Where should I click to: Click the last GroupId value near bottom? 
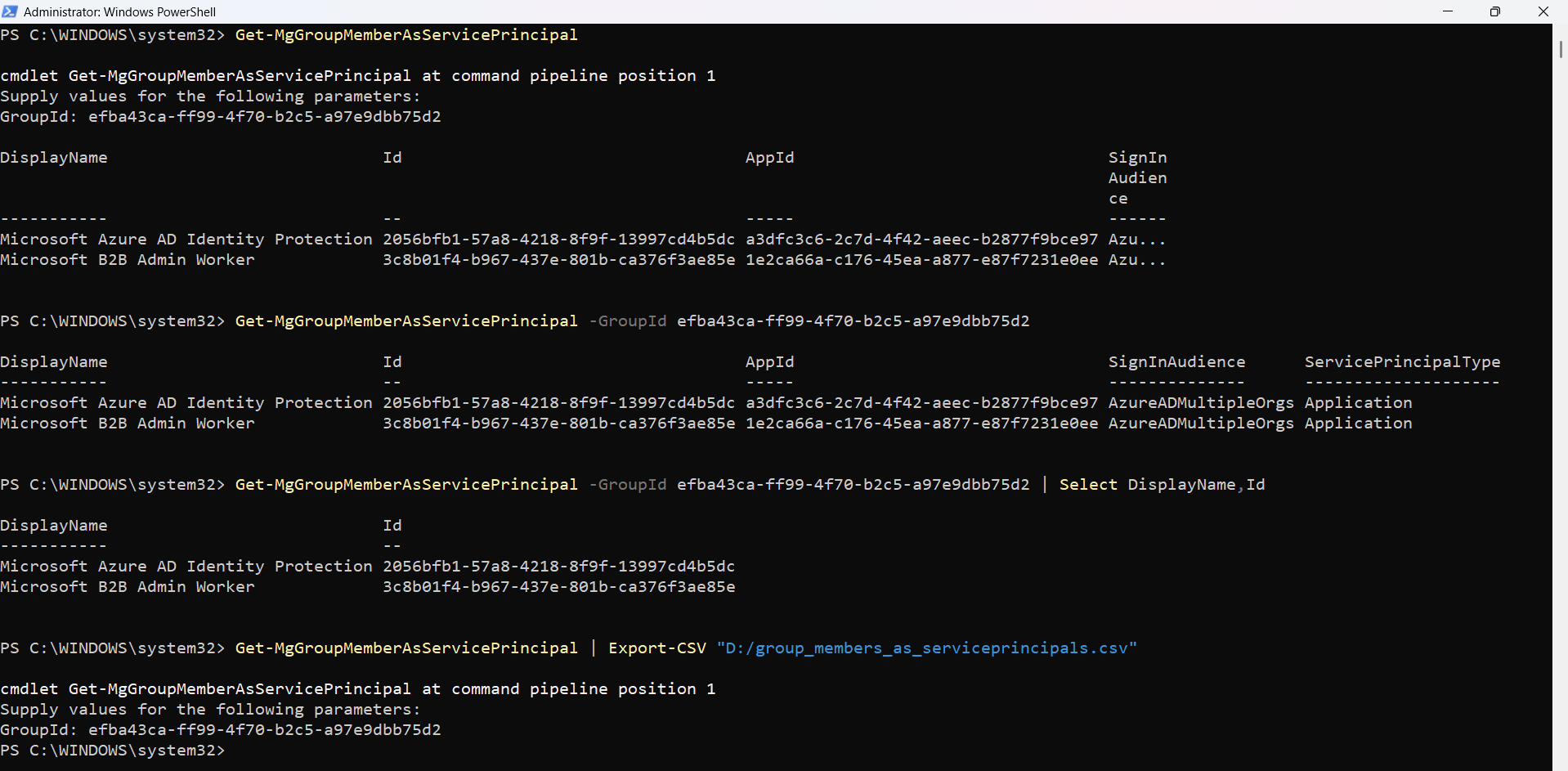pos(264,730)
